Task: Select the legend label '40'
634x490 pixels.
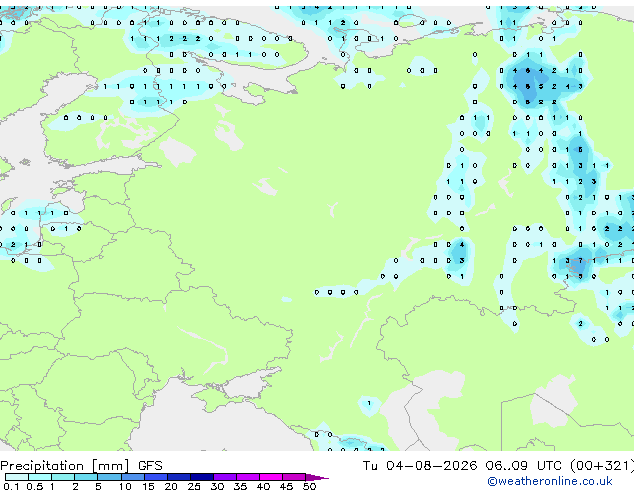Action: [x=263, y=486]
